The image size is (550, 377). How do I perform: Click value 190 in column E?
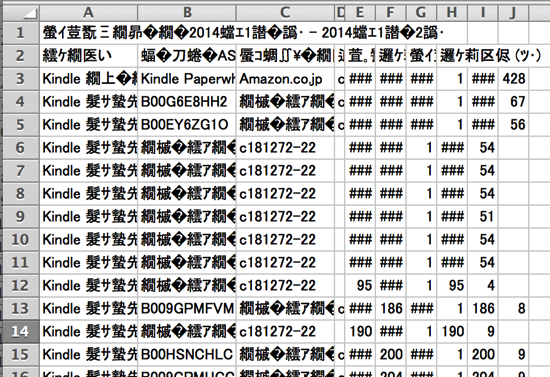pyautogui.click(x=360, y=331)
